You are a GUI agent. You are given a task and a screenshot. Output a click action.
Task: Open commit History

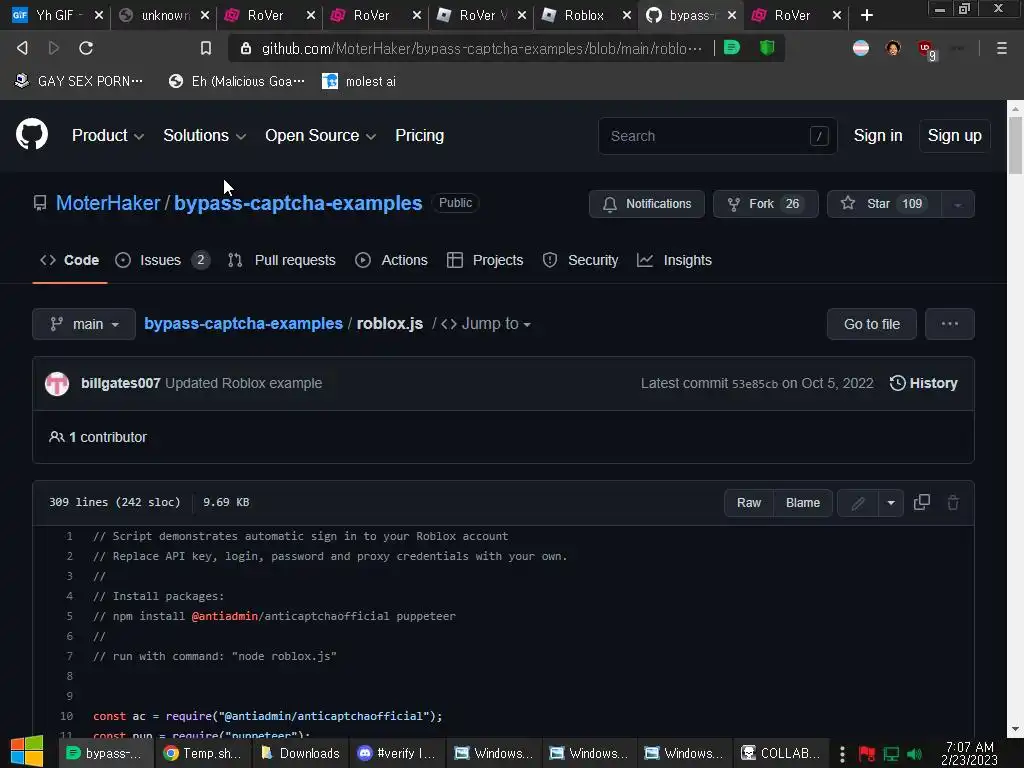[923, 383]
